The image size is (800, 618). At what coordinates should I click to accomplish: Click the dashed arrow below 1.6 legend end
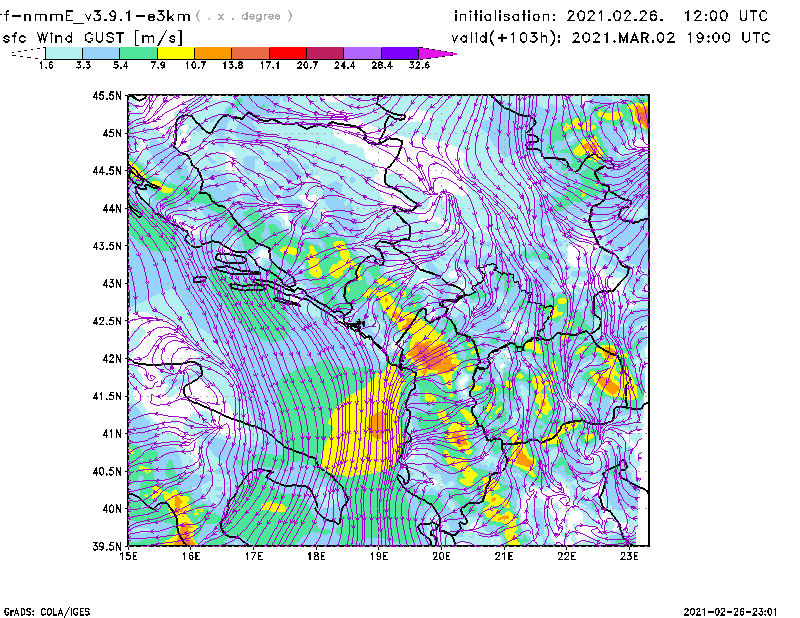click(x=28, y=53)
